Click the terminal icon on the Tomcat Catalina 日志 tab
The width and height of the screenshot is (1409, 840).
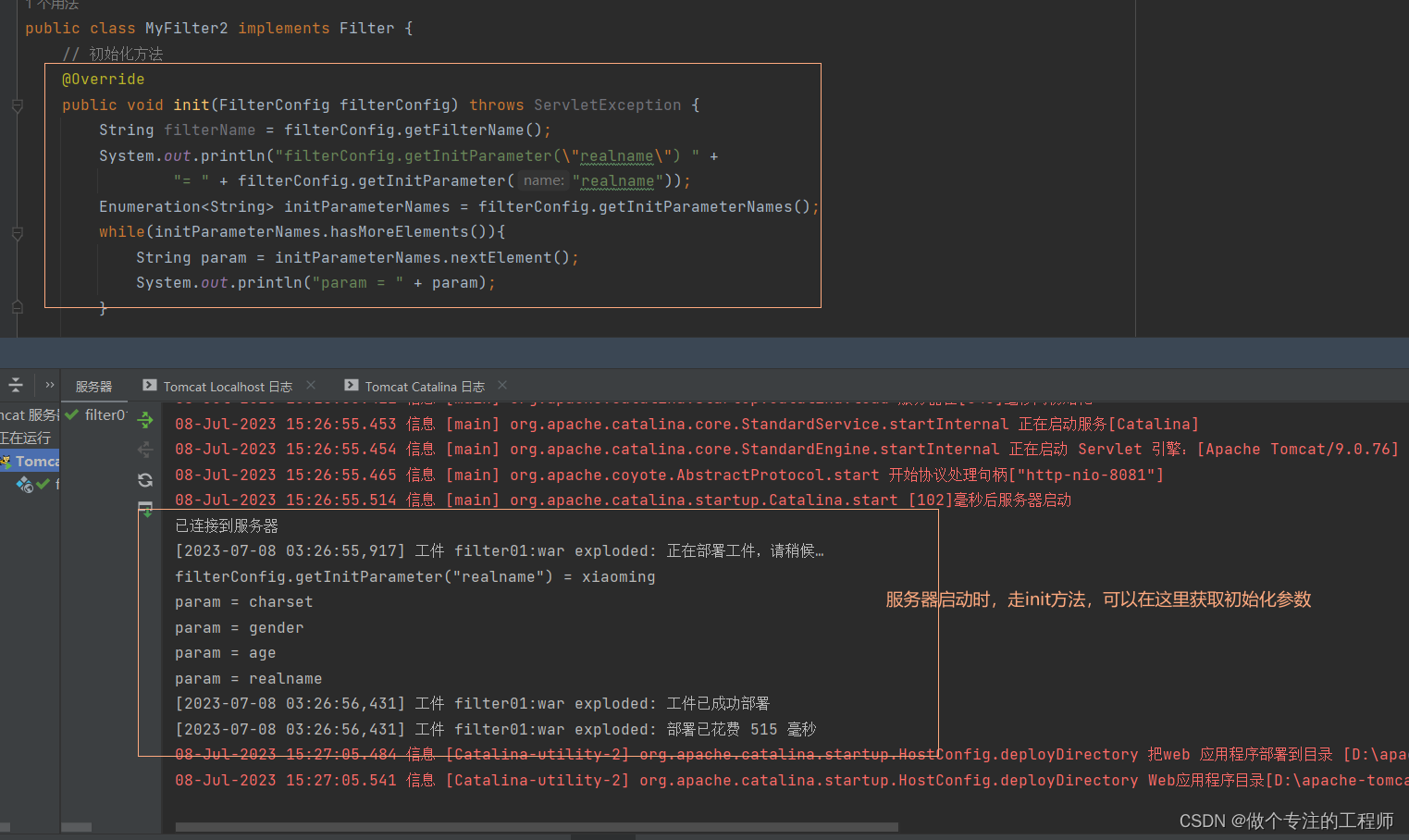coord(352,386)
